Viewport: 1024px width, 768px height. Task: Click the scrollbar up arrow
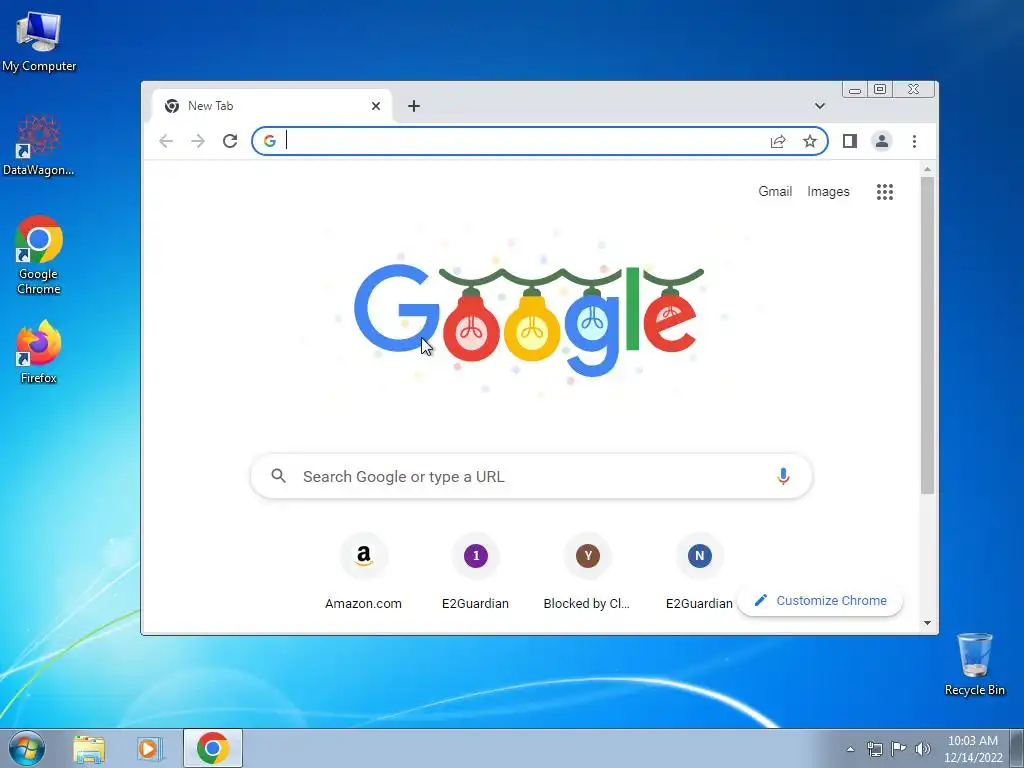point(927,170)
